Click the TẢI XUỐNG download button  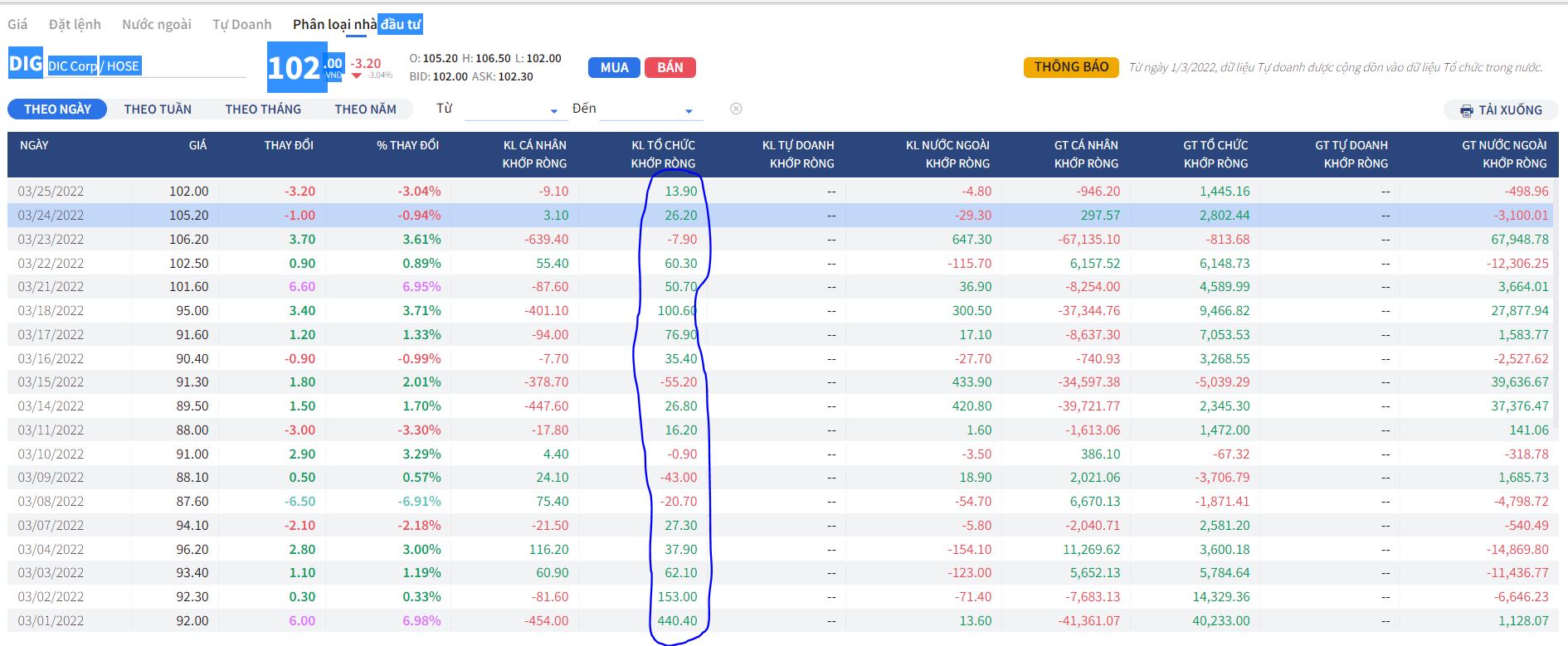pyautogui.click(x=1502, y=110)
